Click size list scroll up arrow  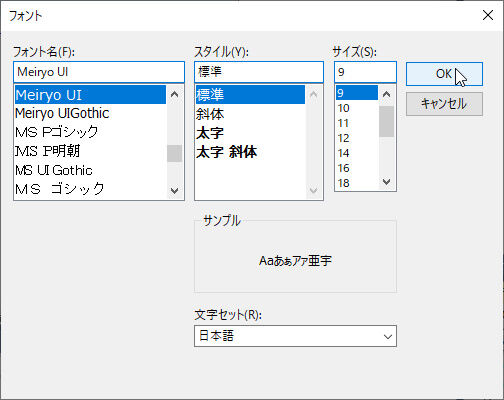pyautogui.click(x=386, y=94)
